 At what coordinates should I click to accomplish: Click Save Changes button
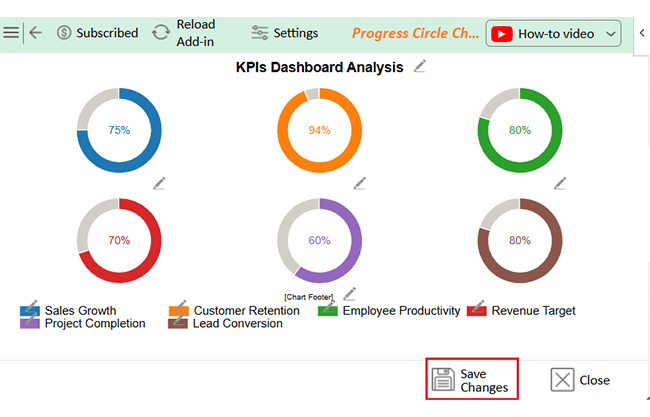472,380
